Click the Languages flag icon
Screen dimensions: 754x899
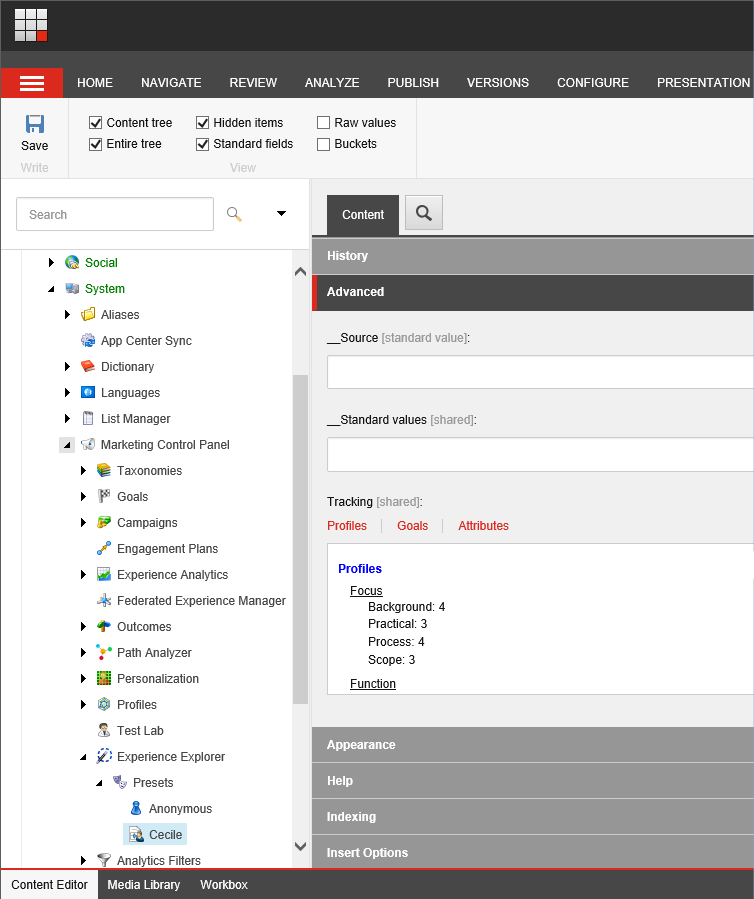pyautogui.click(x=88, y=392)
